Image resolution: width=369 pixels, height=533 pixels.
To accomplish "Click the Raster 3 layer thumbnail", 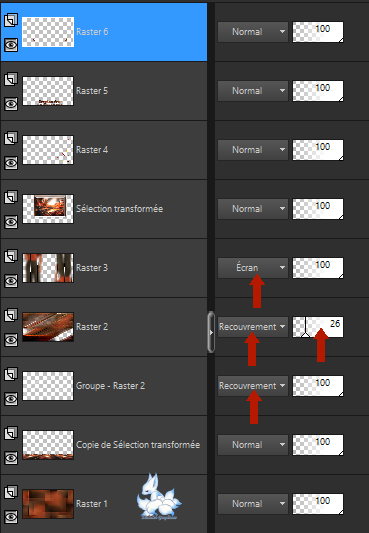I will point(48,268).
